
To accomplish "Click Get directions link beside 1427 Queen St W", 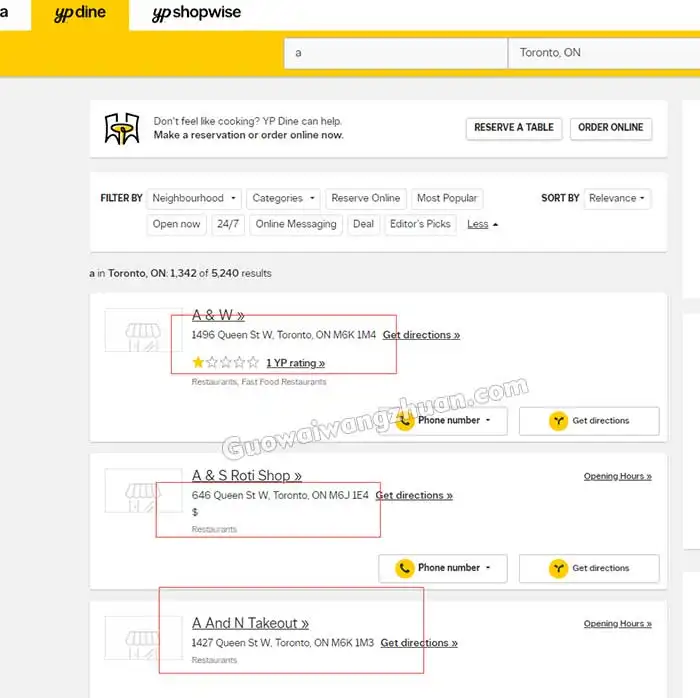I will (x=419, y=643).
